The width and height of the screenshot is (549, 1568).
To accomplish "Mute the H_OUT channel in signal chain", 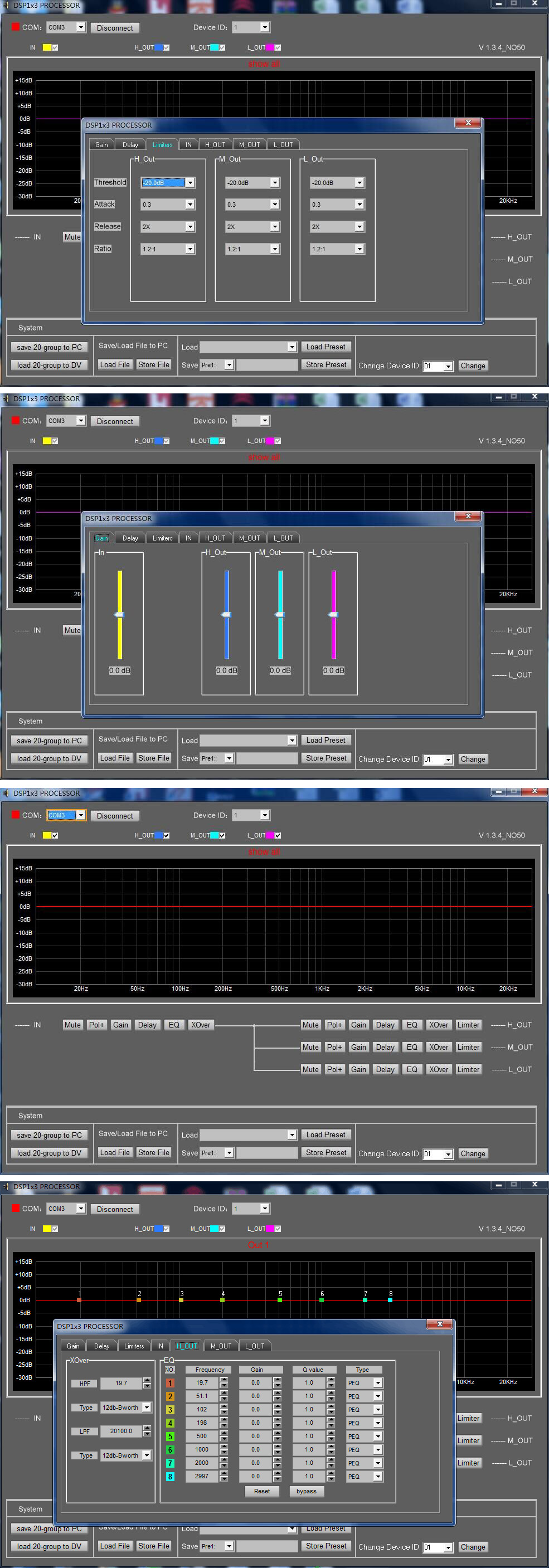I will point(310,1025).
